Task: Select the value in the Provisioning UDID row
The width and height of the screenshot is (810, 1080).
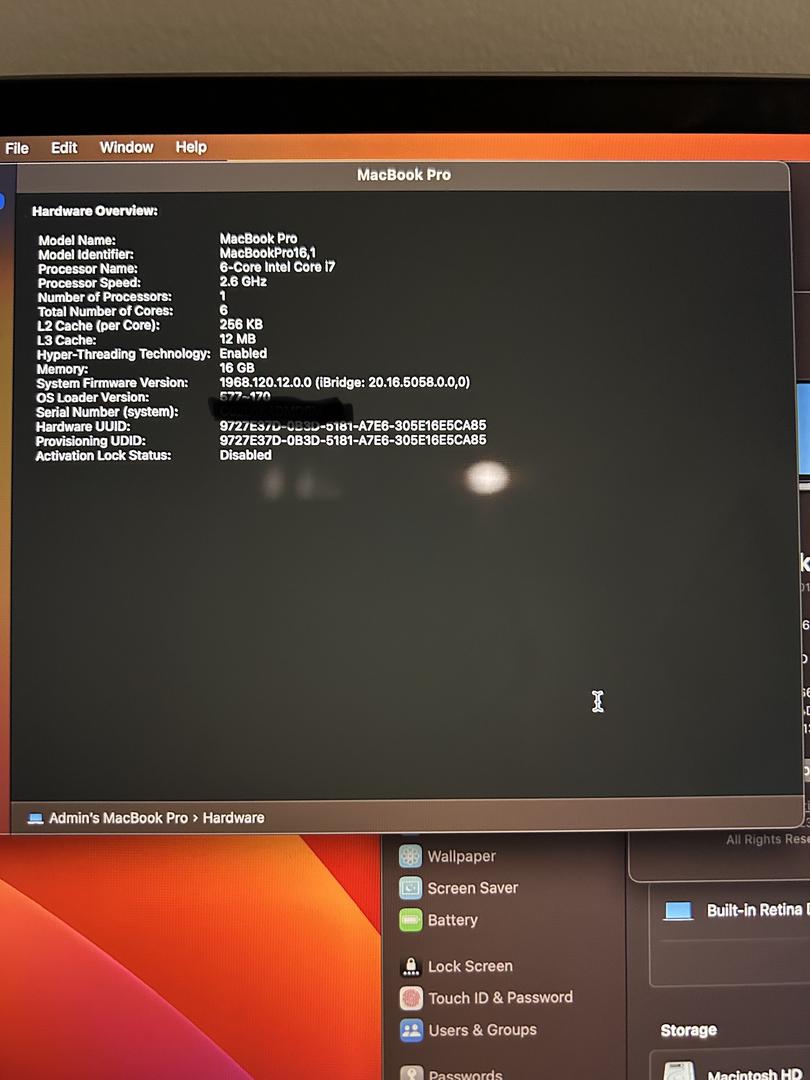Action: [353, 440]
